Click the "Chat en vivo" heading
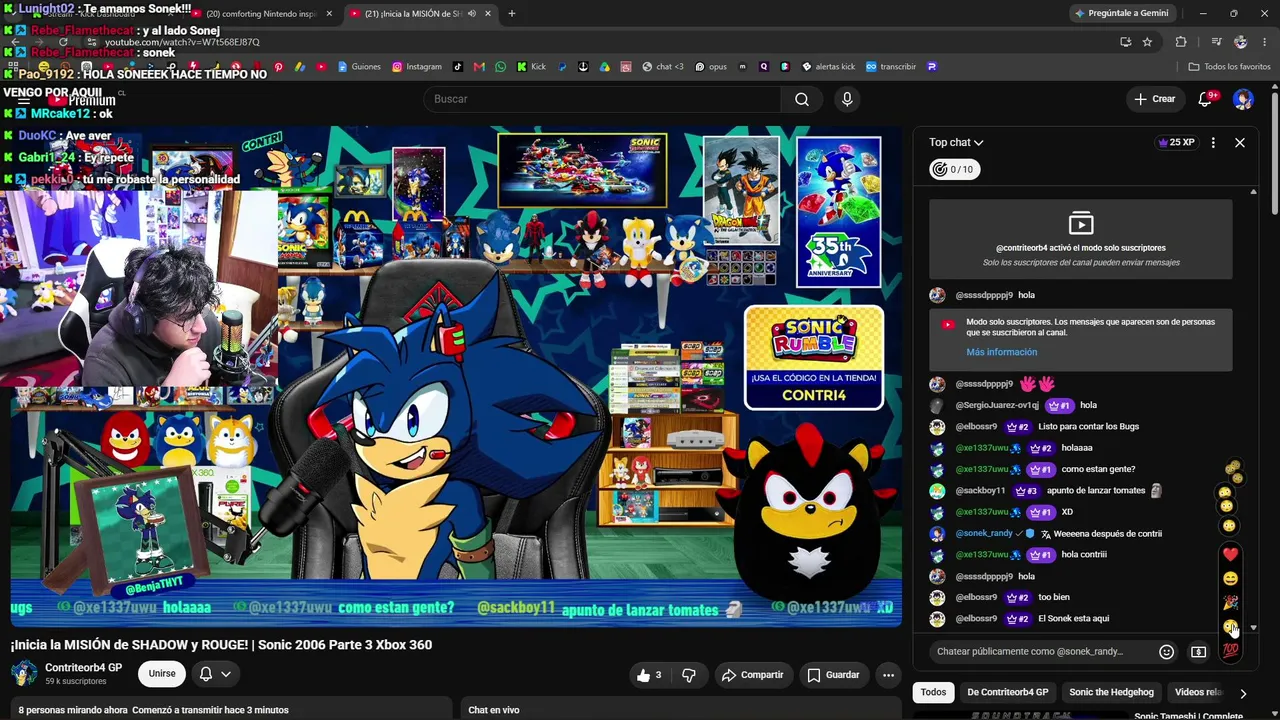Image resolution: width=1280 pixels, height=720 pixels. (x=494, y=710)
